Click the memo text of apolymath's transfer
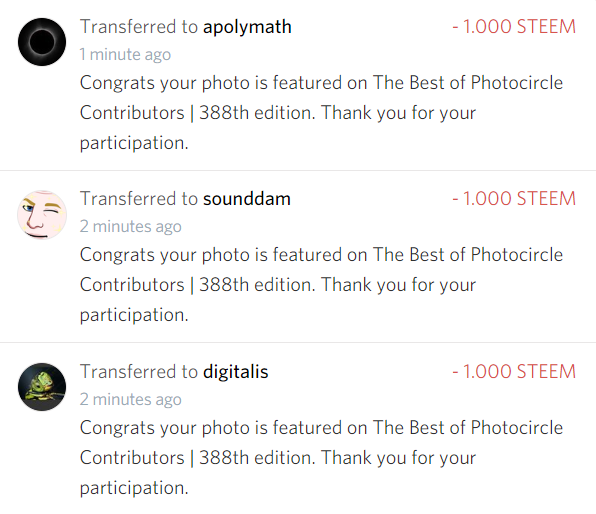This screenshot has width=596, height=514. tap(321, 113)
